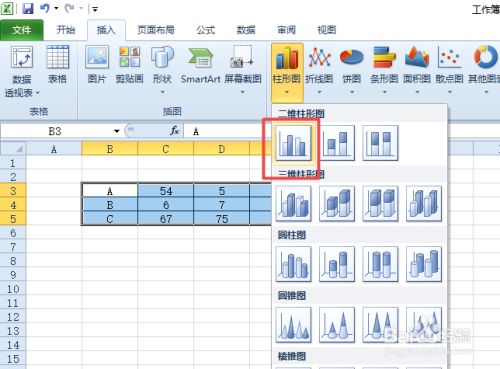The image size is (500, 369).
Task: Pick the 100% stacked cylinder chart
Action: click(380, 264)
